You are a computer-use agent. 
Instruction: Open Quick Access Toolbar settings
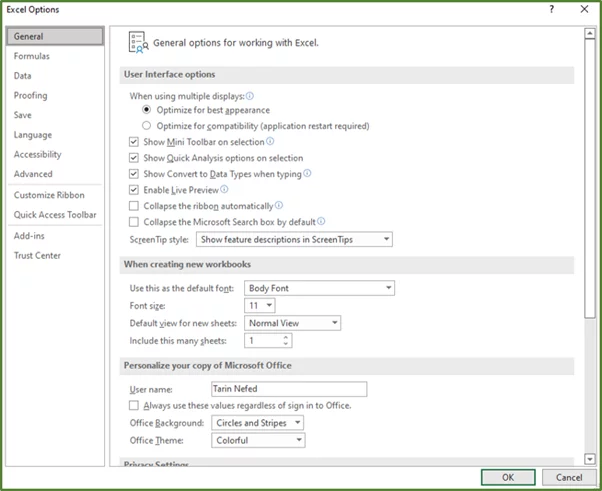(55, 215)
